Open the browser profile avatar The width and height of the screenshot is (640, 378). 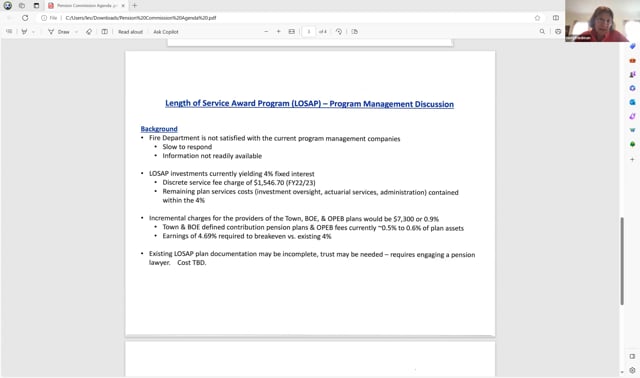[x=8, y=6]
